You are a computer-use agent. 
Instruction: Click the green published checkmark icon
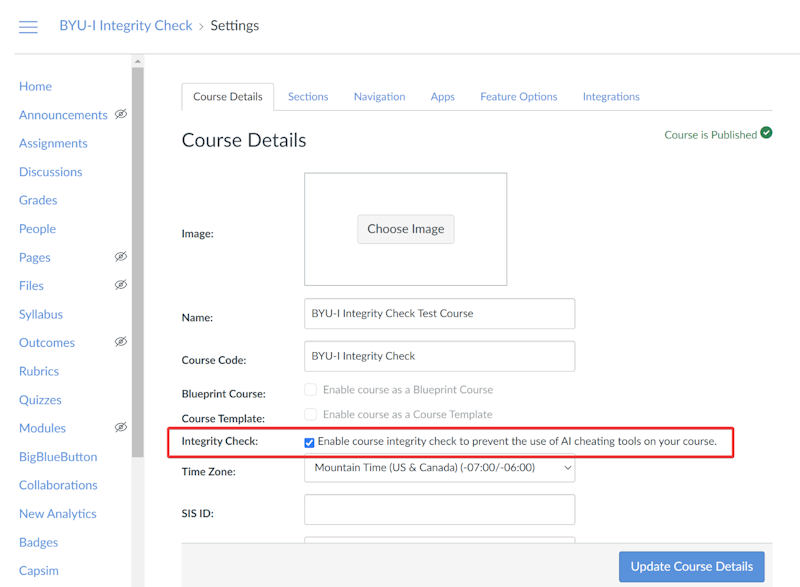[766, 133]
